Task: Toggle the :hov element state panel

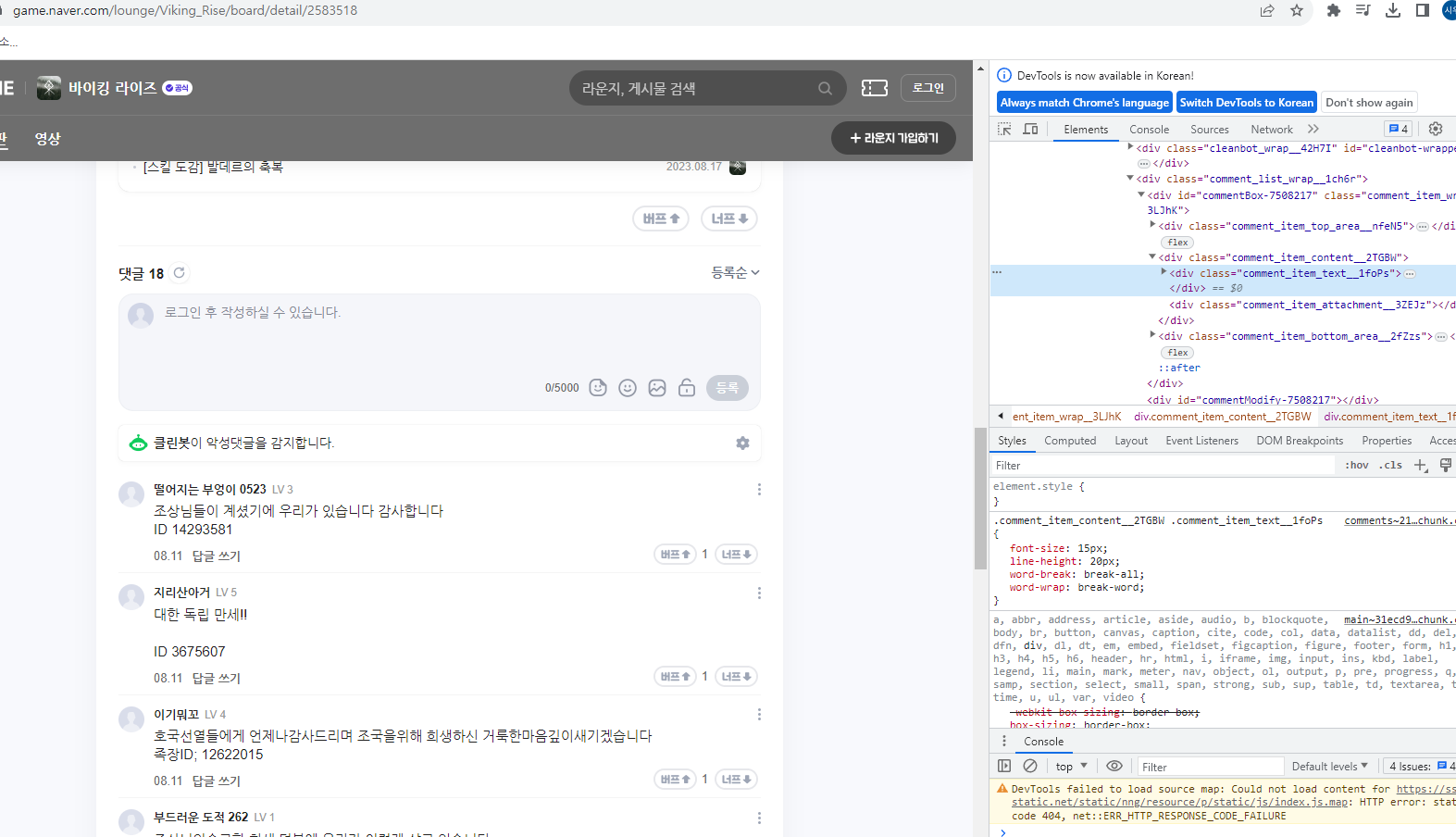Action: point(1356,466)
